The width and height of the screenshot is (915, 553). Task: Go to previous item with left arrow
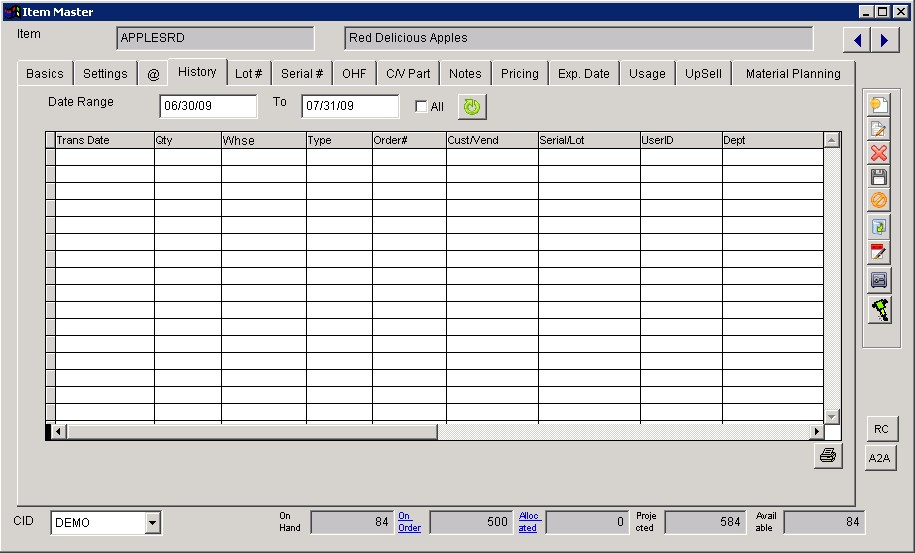tap(857, 40)
